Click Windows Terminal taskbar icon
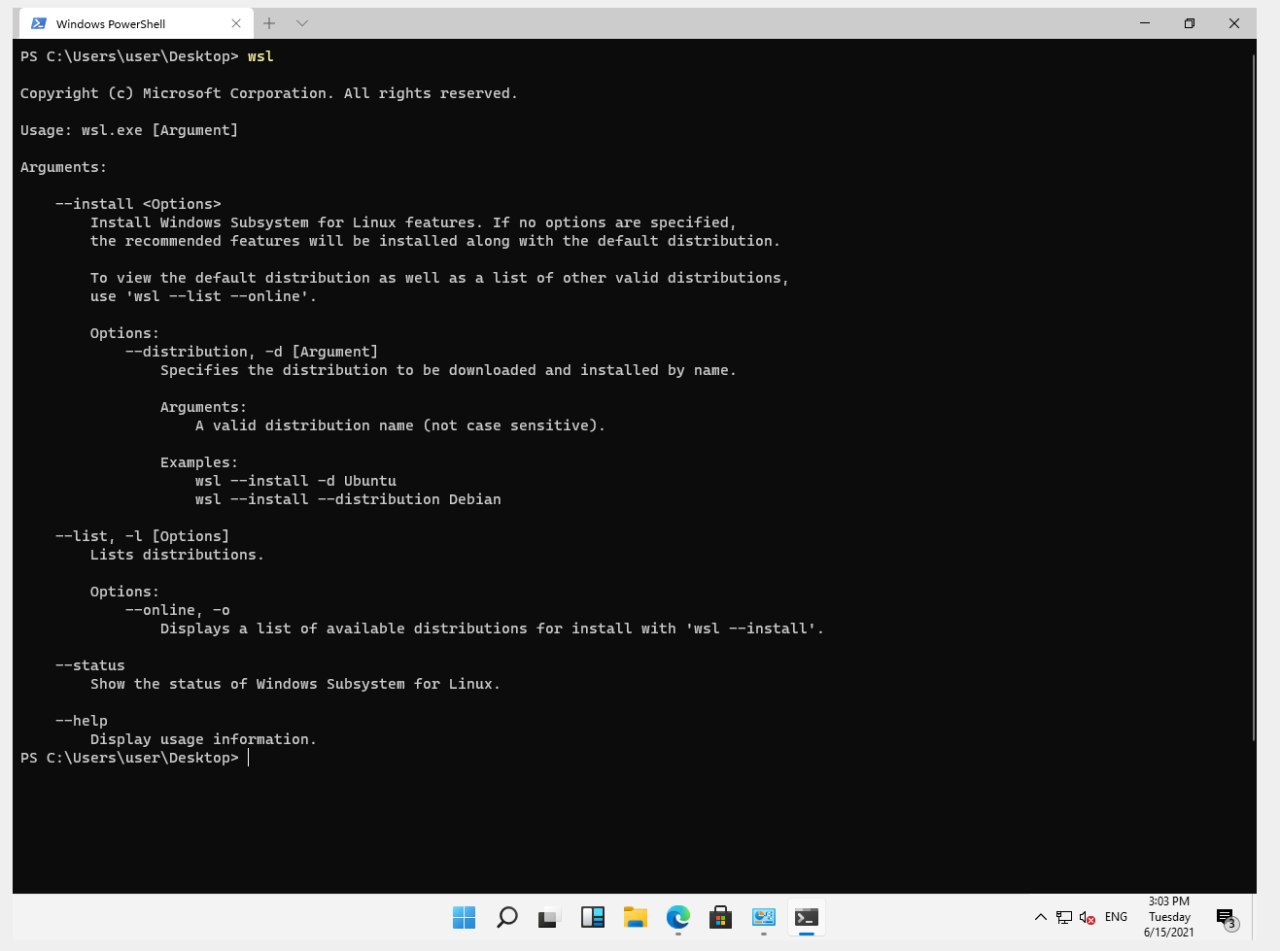The height and width of the screenshot is (951, 1280). pyautogui.click(x=806, y=917)
